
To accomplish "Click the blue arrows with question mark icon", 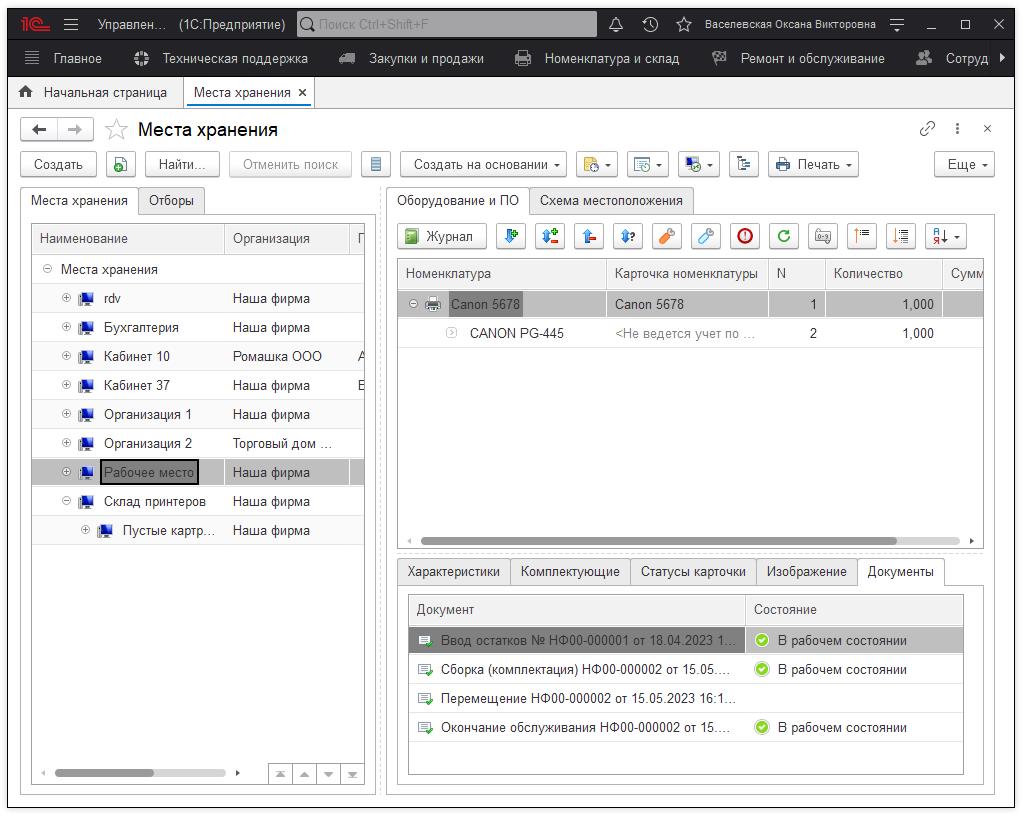I will pyautogui.click(x=628, y=236).
